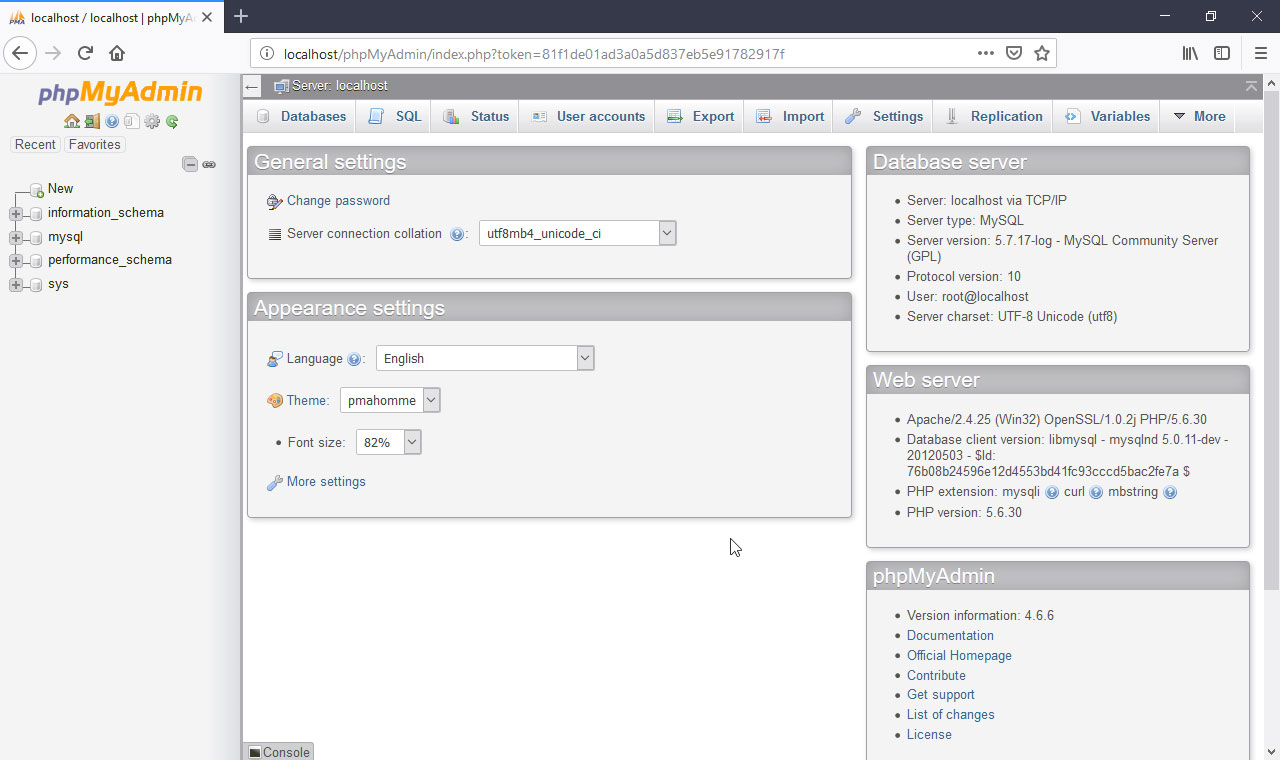Refresh the navigation panel
This screenshot has height=760, width=1280.
170,121
